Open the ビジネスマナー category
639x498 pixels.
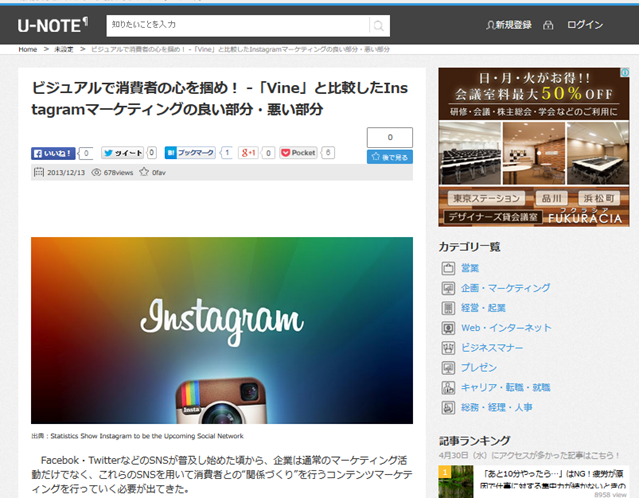tap(492, 348)
